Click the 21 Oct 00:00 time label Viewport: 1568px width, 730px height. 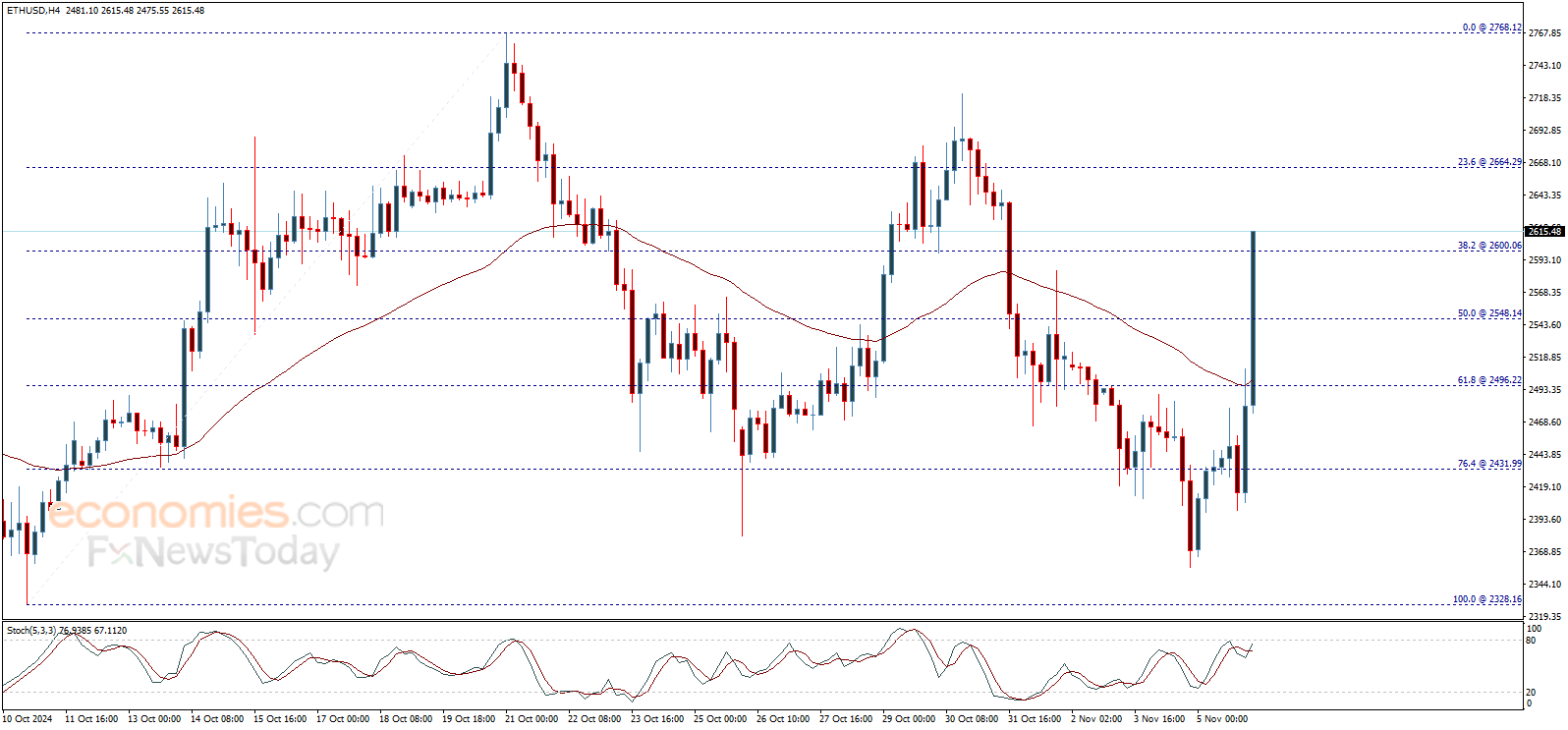coord(532,719)
